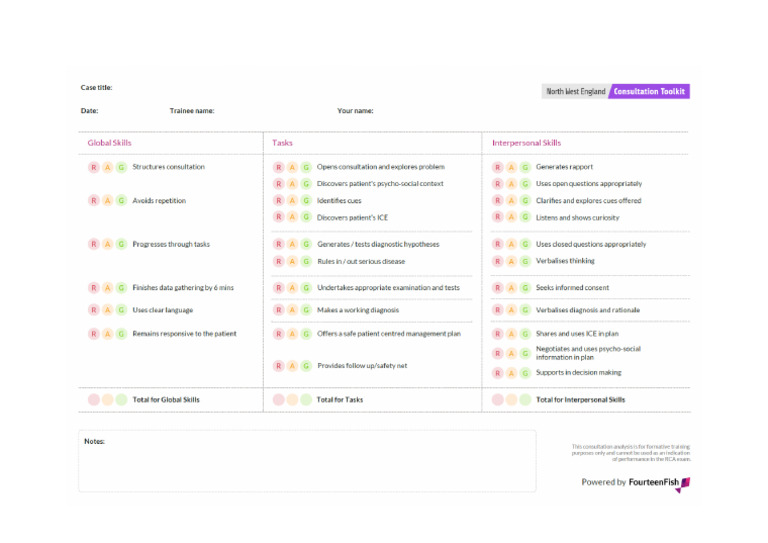This screenshot has width=768, height=543.
Task: Click green total circle for Tasks
Action: 306,400
